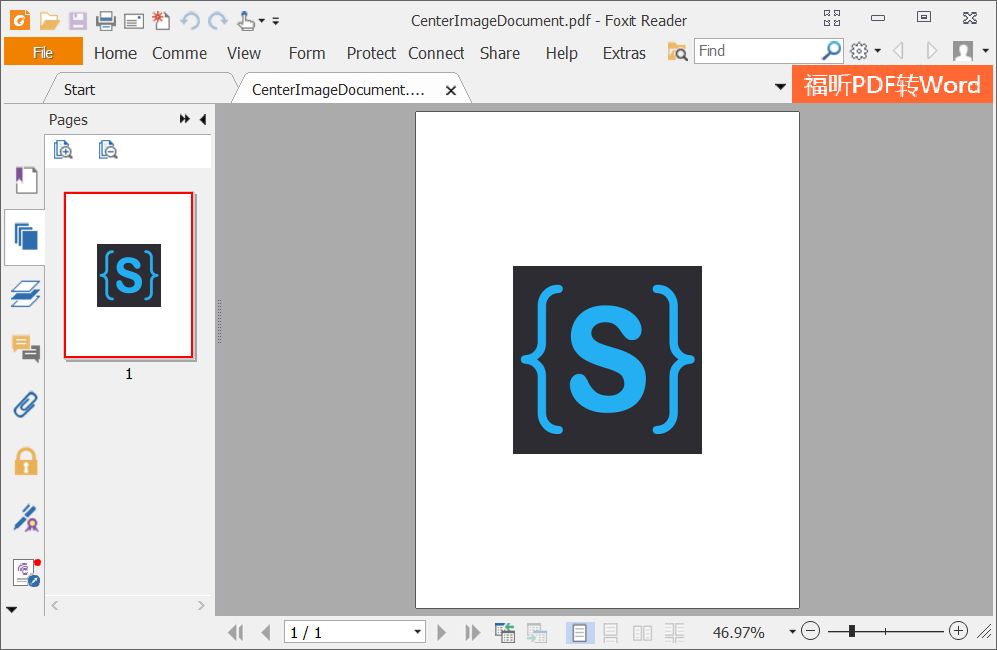This screenshot has width=997, height=650.
Task: Open a file with the folder icon
Action: click(49, 21)
